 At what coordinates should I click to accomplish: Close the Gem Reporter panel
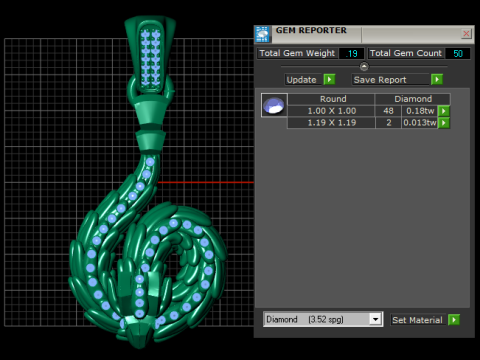coord(466,33)
